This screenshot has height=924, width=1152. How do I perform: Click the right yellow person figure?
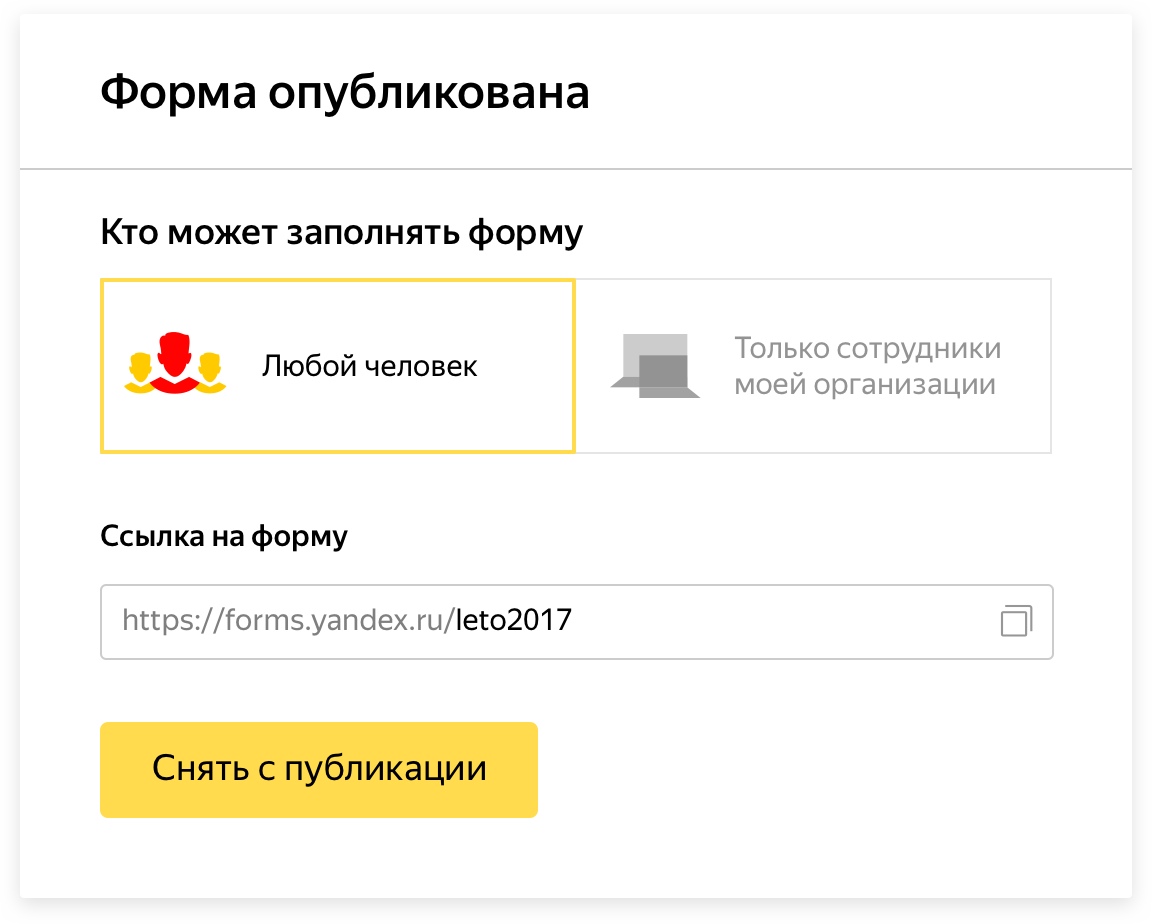point(210,372)
